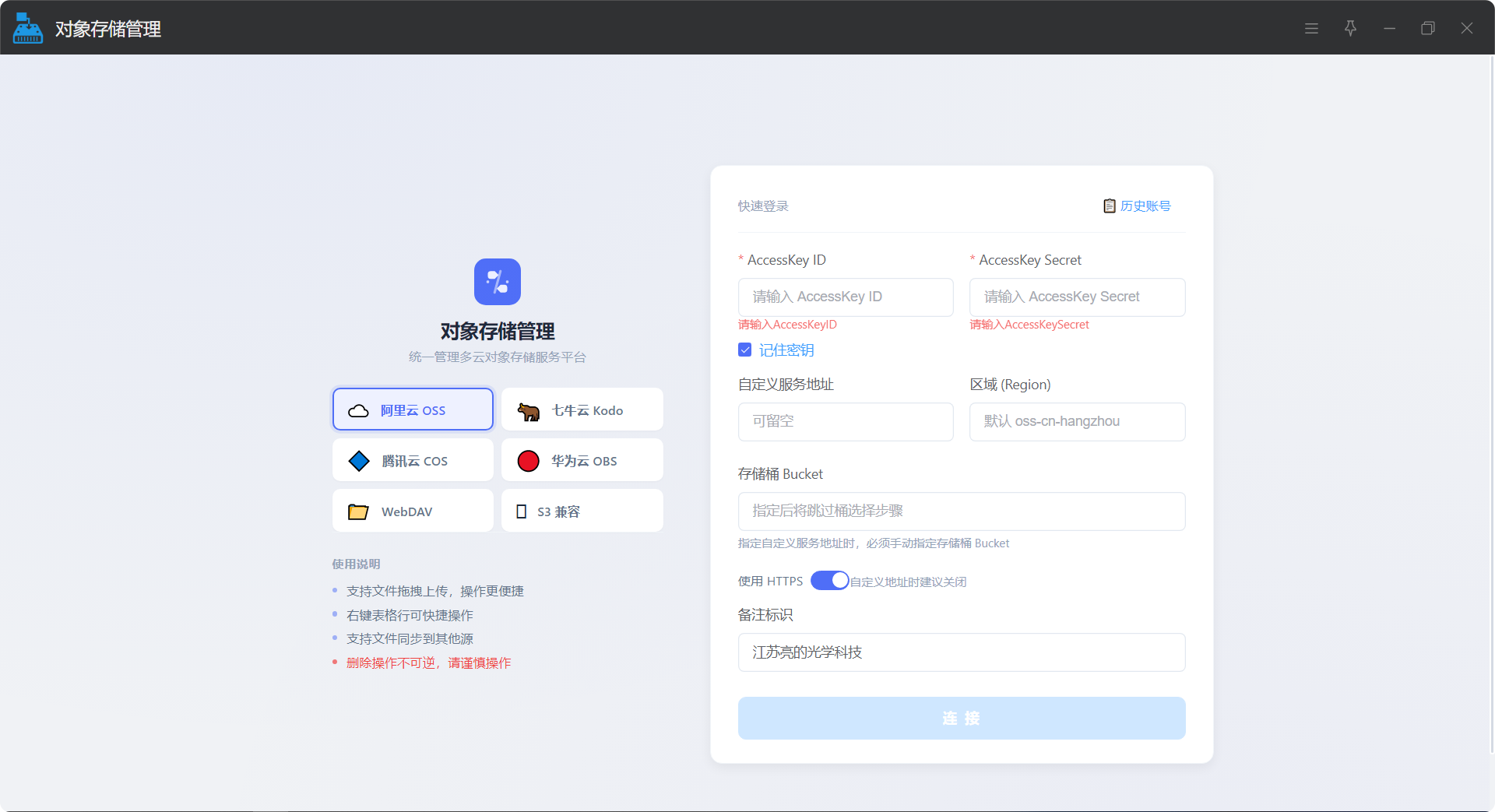Open the 历史账号 list
This screenshot has width=1495, height=812.
(1138, 206)
